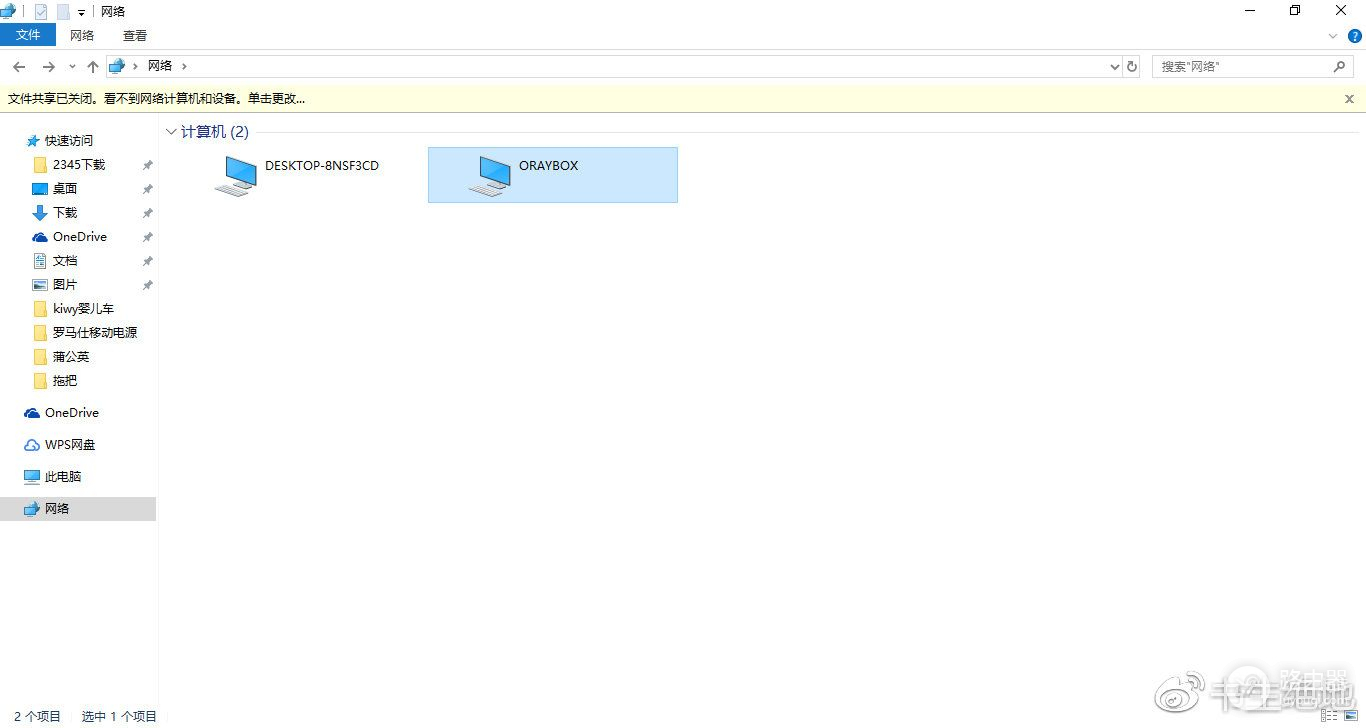This screenshot has height=728, width=1366.
Task: Click the properties icon in quick access toolbar
Action: pos(41,11)
